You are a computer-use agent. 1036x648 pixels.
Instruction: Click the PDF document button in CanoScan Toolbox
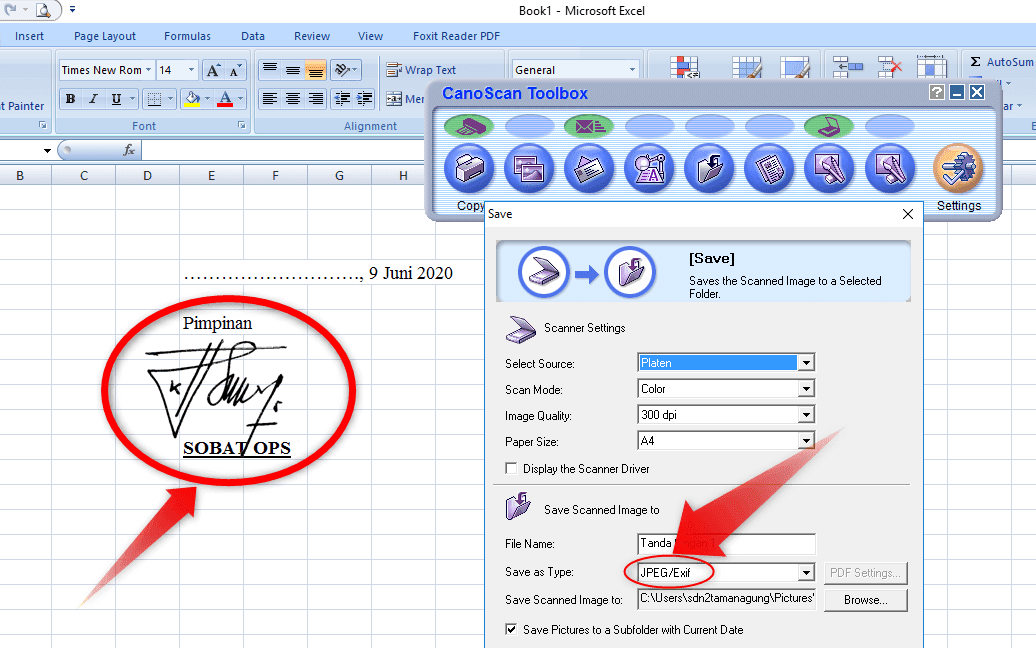[x=769, y=168]
